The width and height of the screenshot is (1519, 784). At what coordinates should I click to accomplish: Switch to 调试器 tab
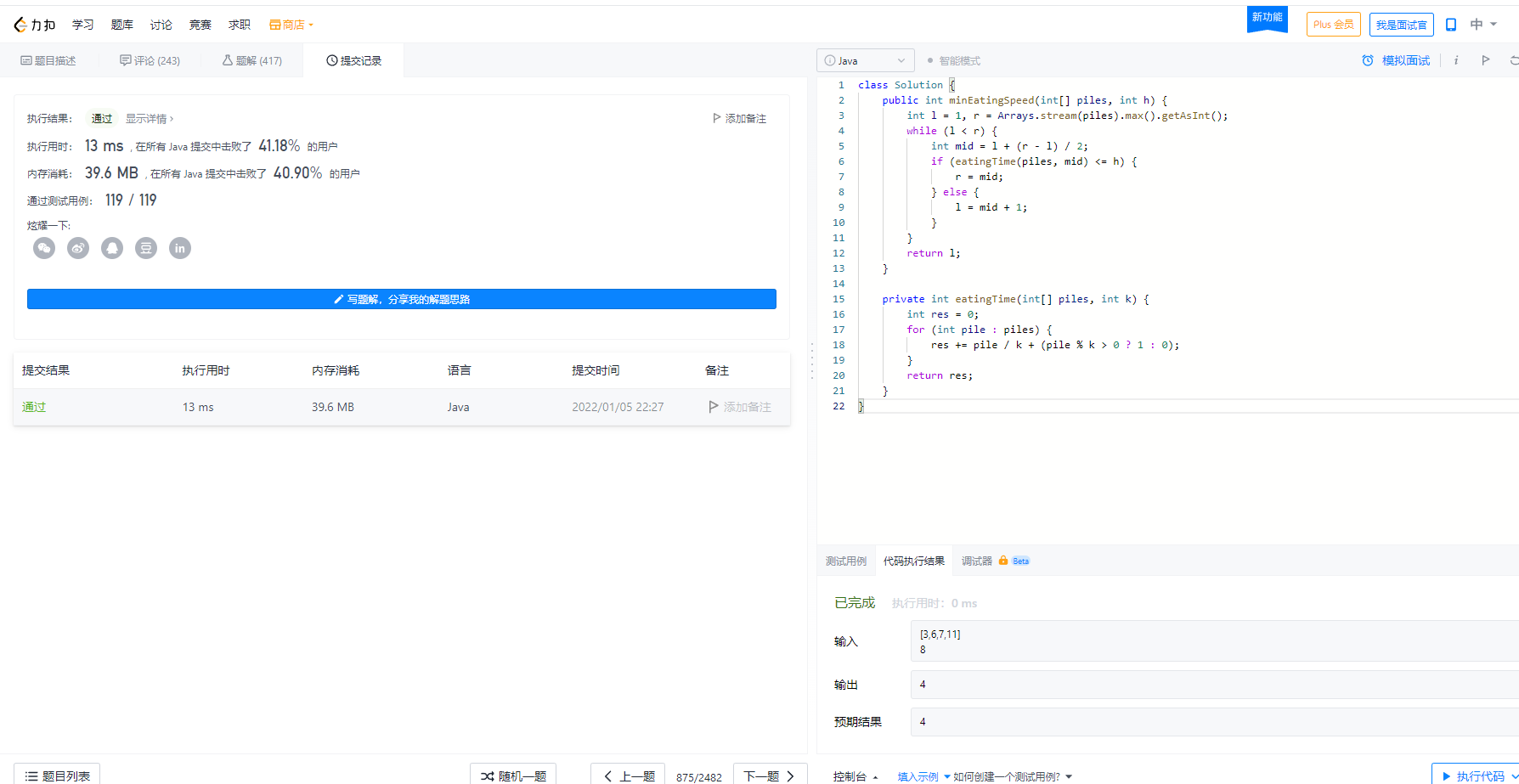(977, 561)
